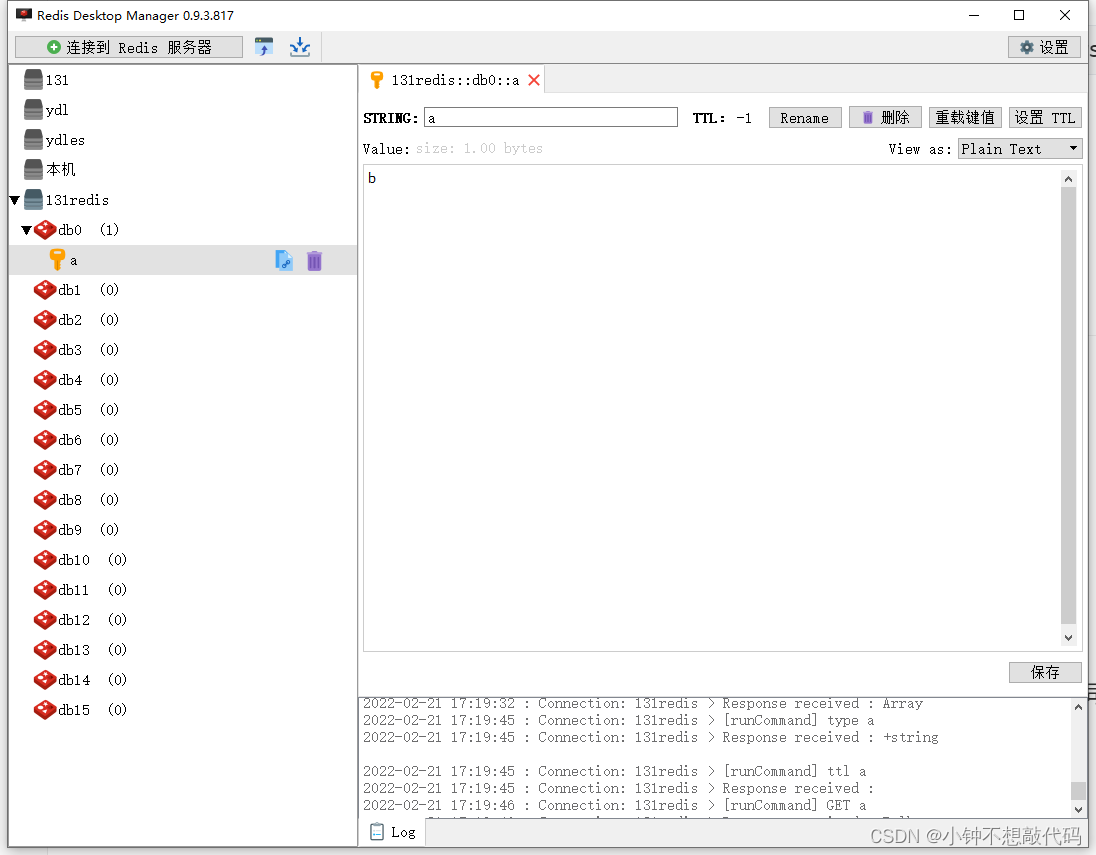This screenshot has width=1096, height=855.
Task: Open database db1 icon
Action: (45, 289)
